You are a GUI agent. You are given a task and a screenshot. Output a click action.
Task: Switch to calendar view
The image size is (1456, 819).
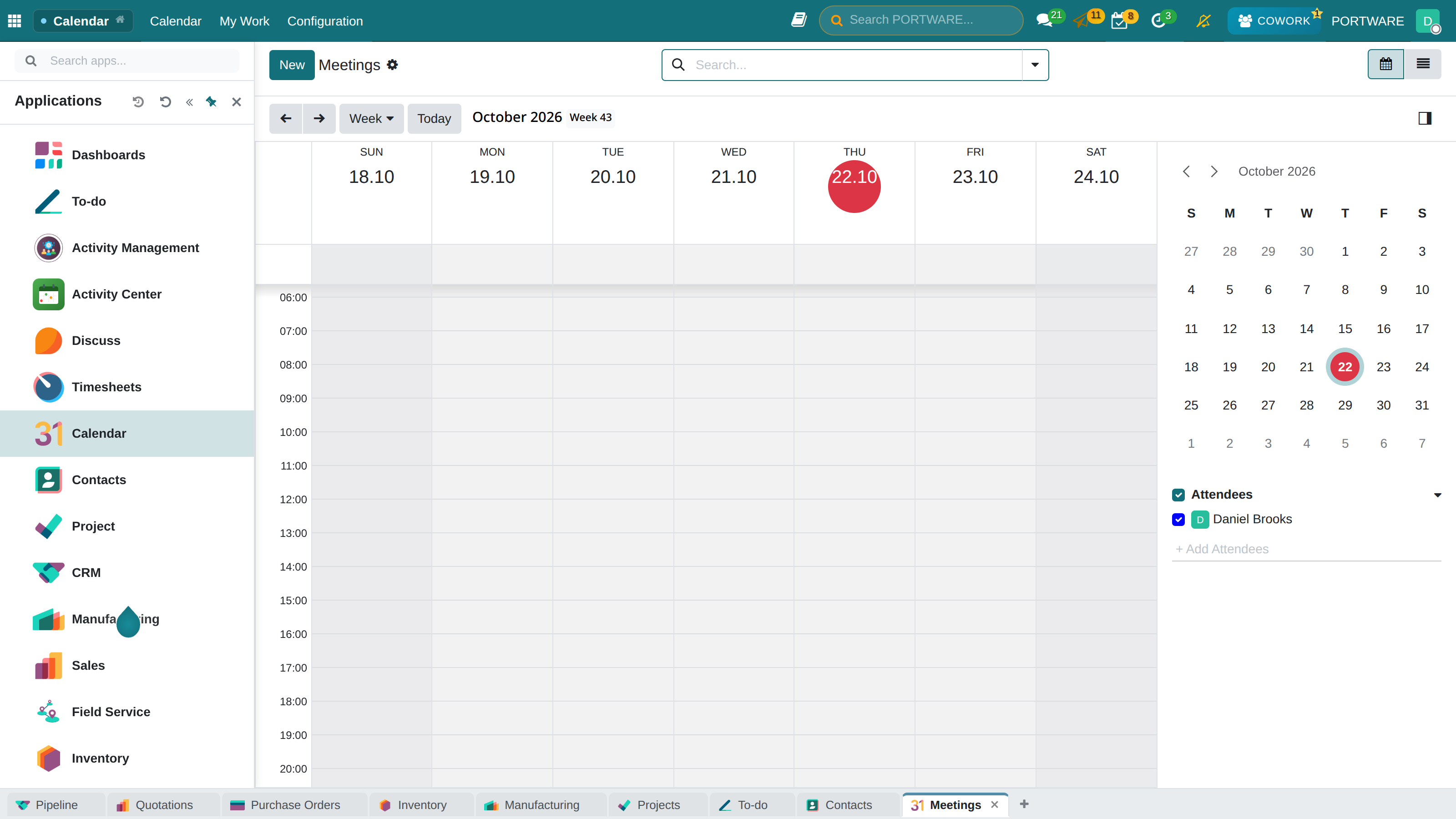1385,65
